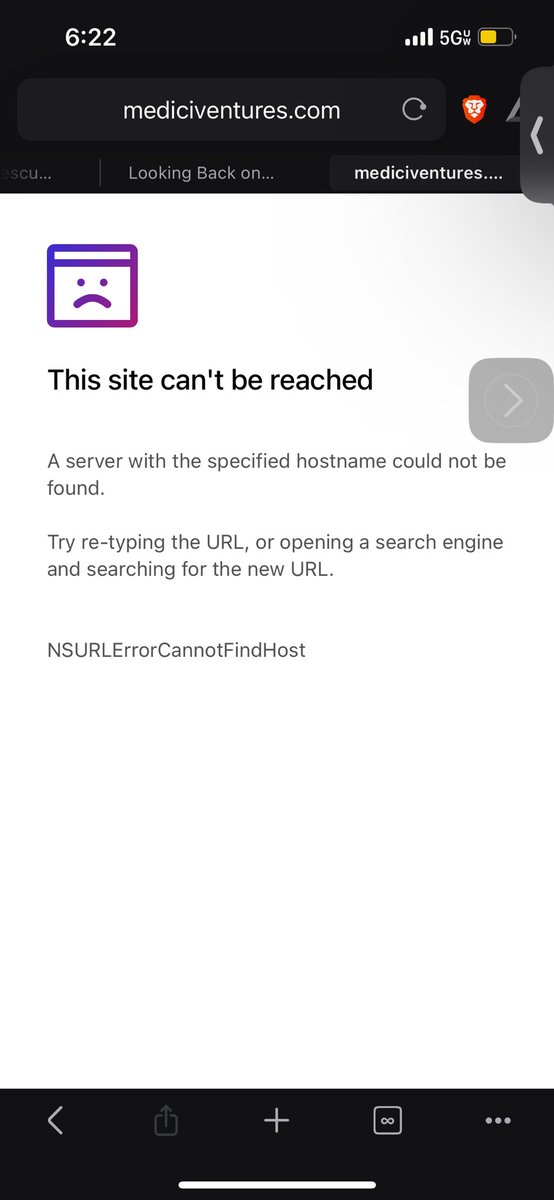
Task: Switch to the 'Looking Back on...' tab
Action: point(201,173)
